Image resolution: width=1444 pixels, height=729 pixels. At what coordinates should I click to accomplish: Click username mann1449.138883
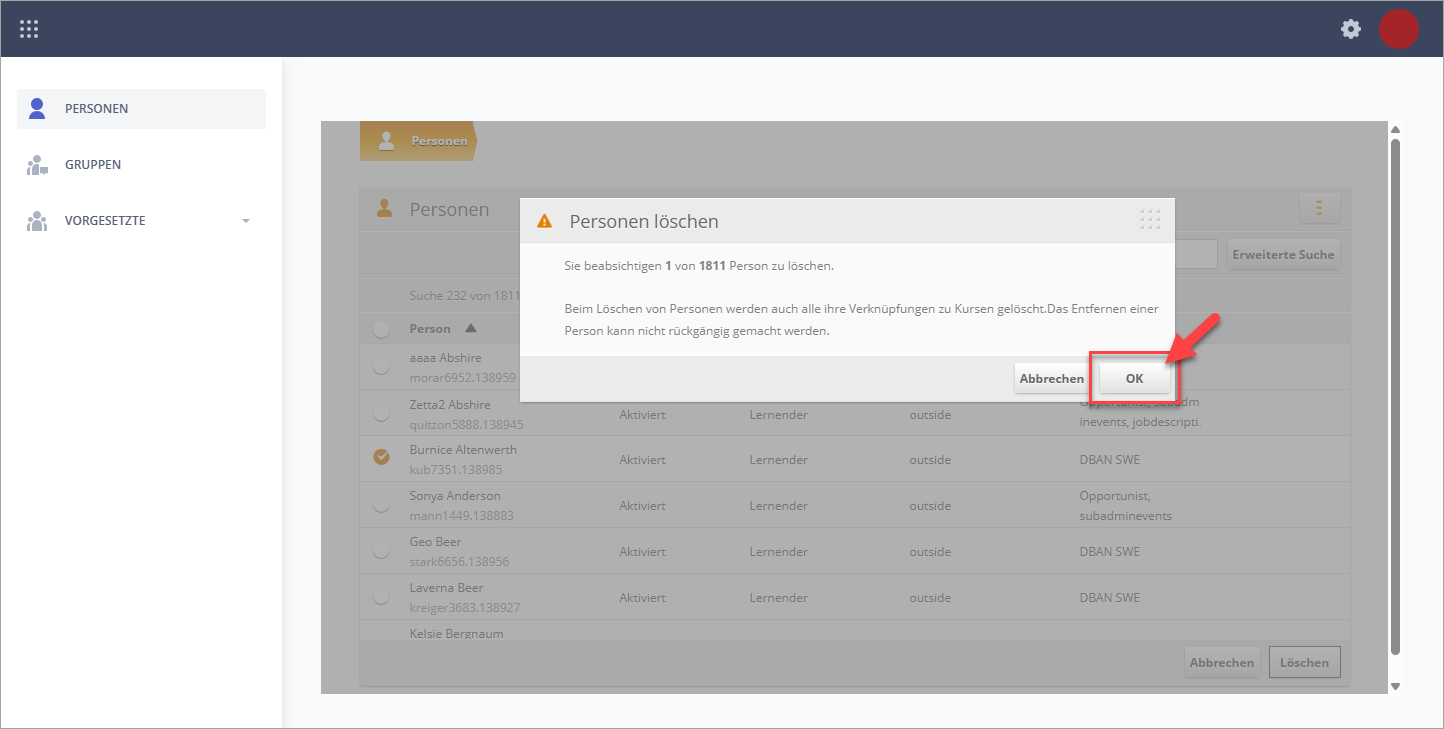462,515
